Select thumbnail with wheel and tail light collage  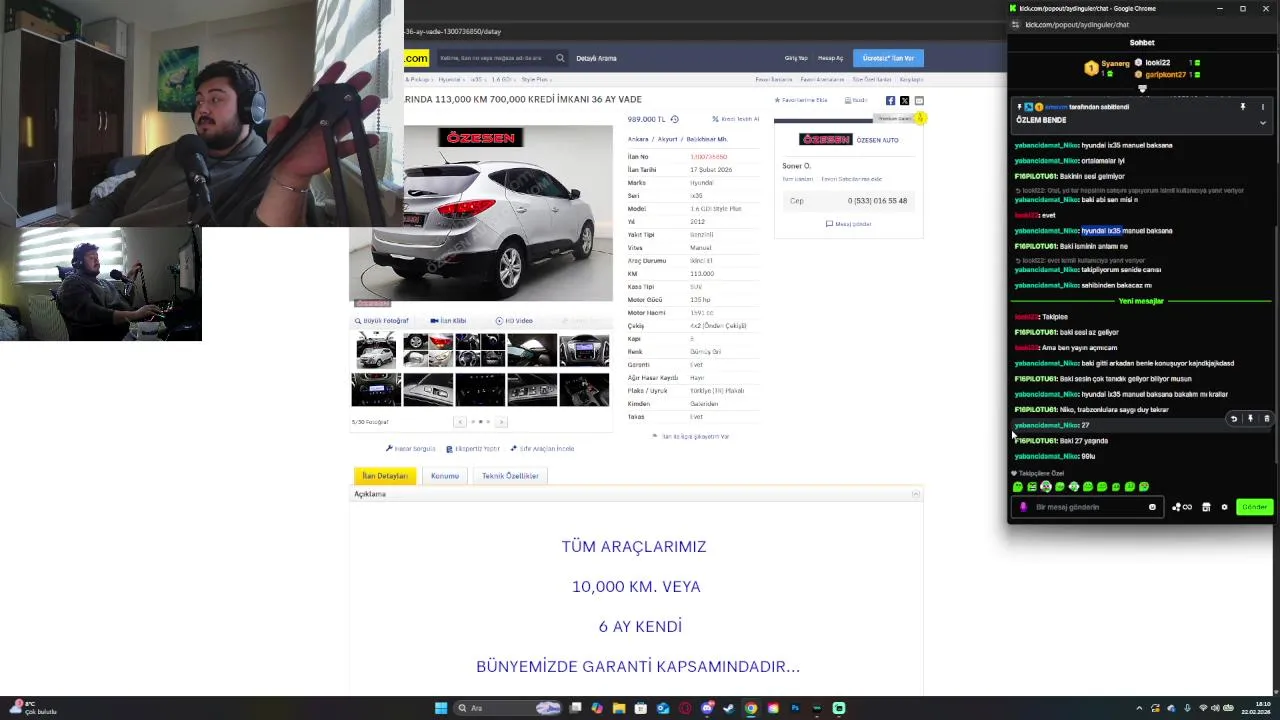coord(428,351)
